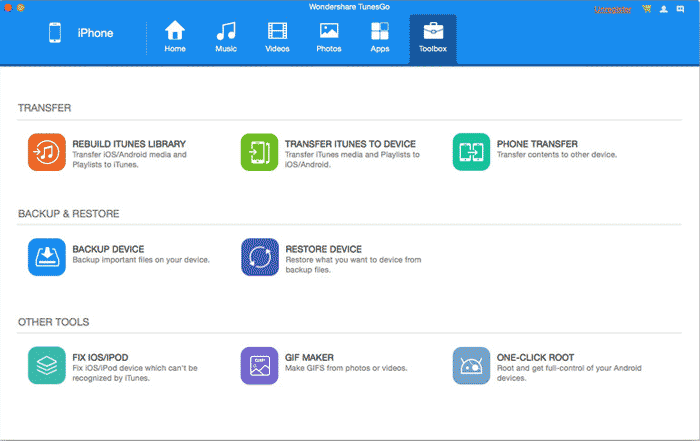This screenshot has width=700, height=441.
Task: Select the Toolbox tab
Action: coord(433,39)
